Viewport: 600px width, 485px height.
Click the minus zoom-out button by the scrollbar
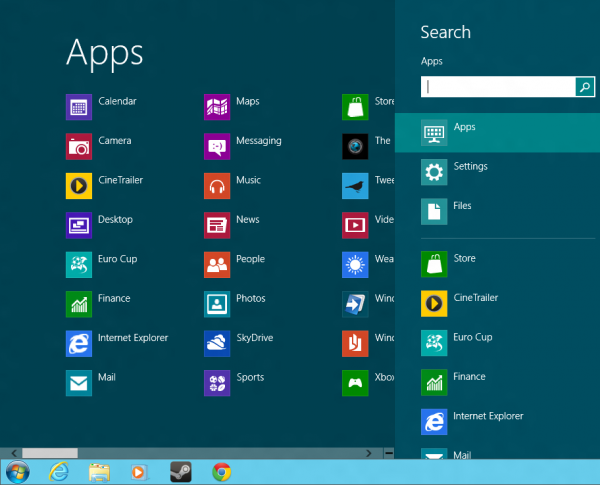click(389, 453)
